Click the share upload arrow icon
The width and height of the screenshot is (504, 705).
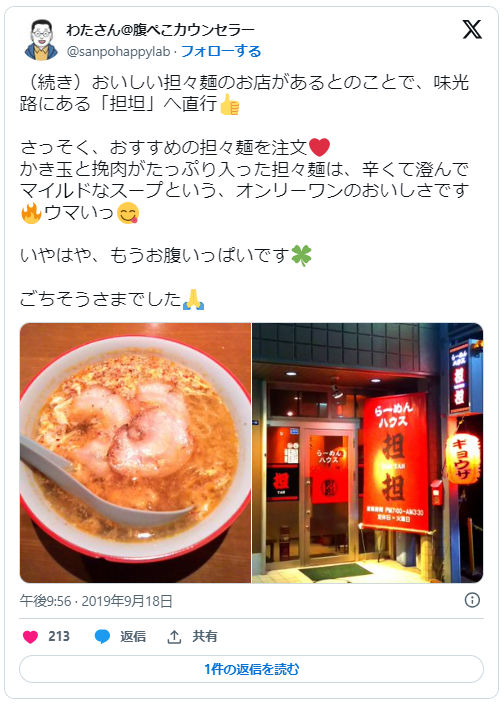pyautogui.click(x=174, y=637)
